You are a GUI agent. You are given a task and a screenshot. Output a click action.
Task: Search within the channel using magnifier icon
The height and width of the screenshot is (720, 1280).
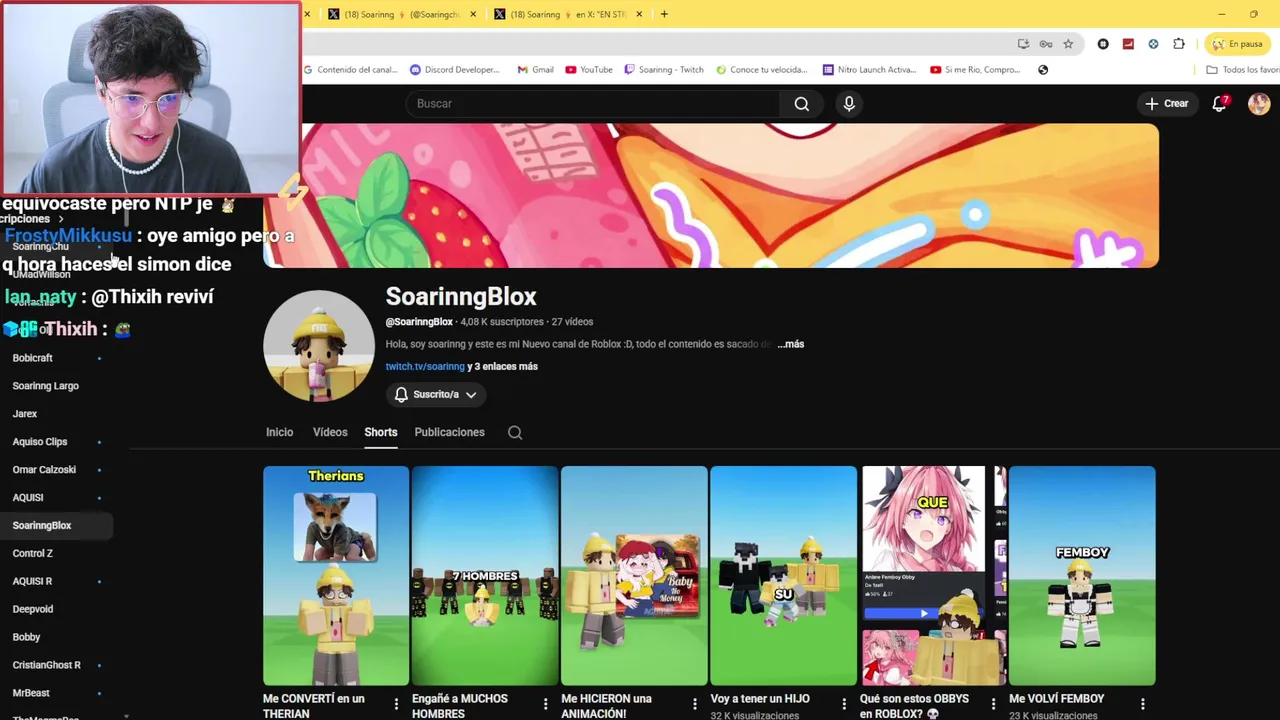(515, 432)
